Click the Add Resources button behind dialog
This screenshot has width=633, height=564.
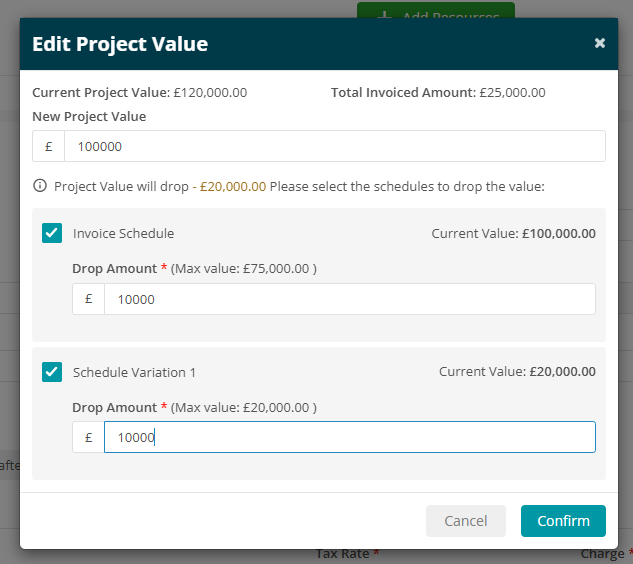point(436,10)
